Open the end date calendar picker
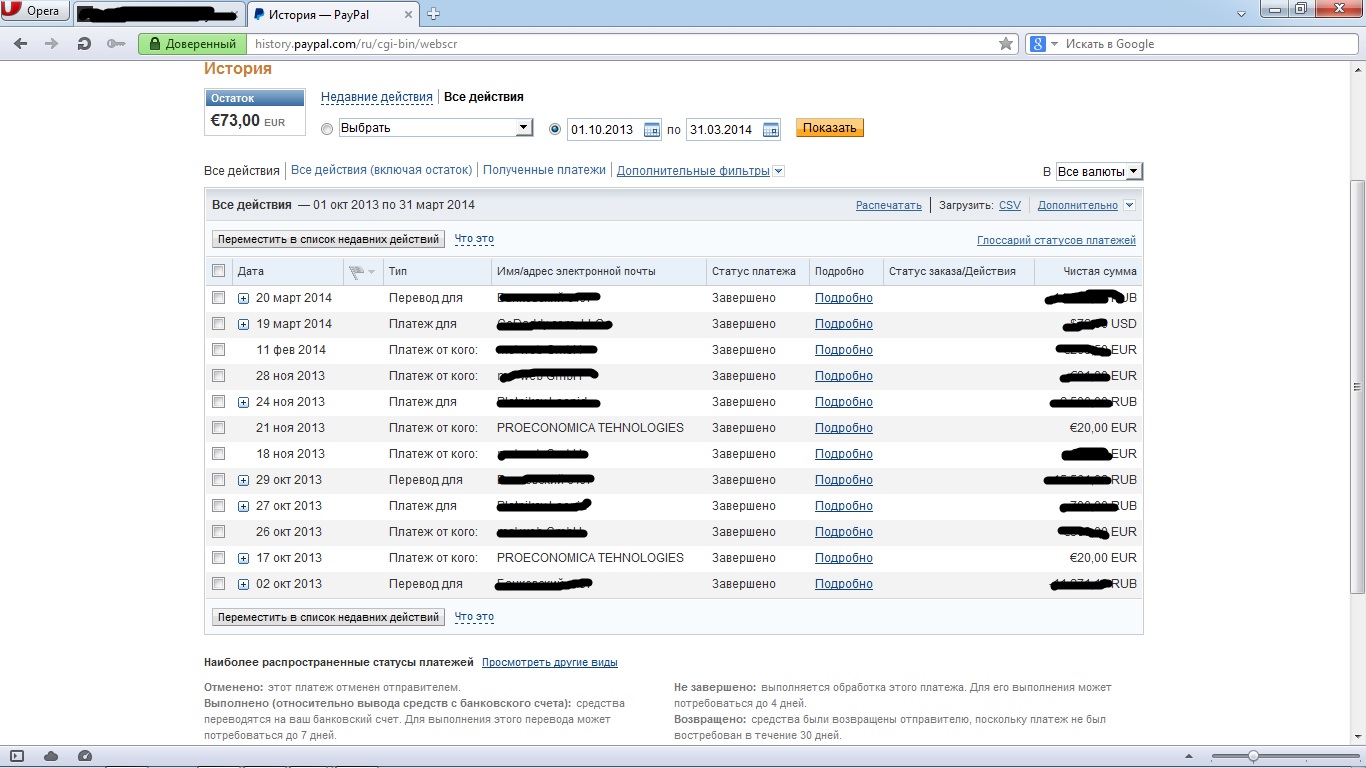This screenshot has width=1366, height=768. [770, 129]
